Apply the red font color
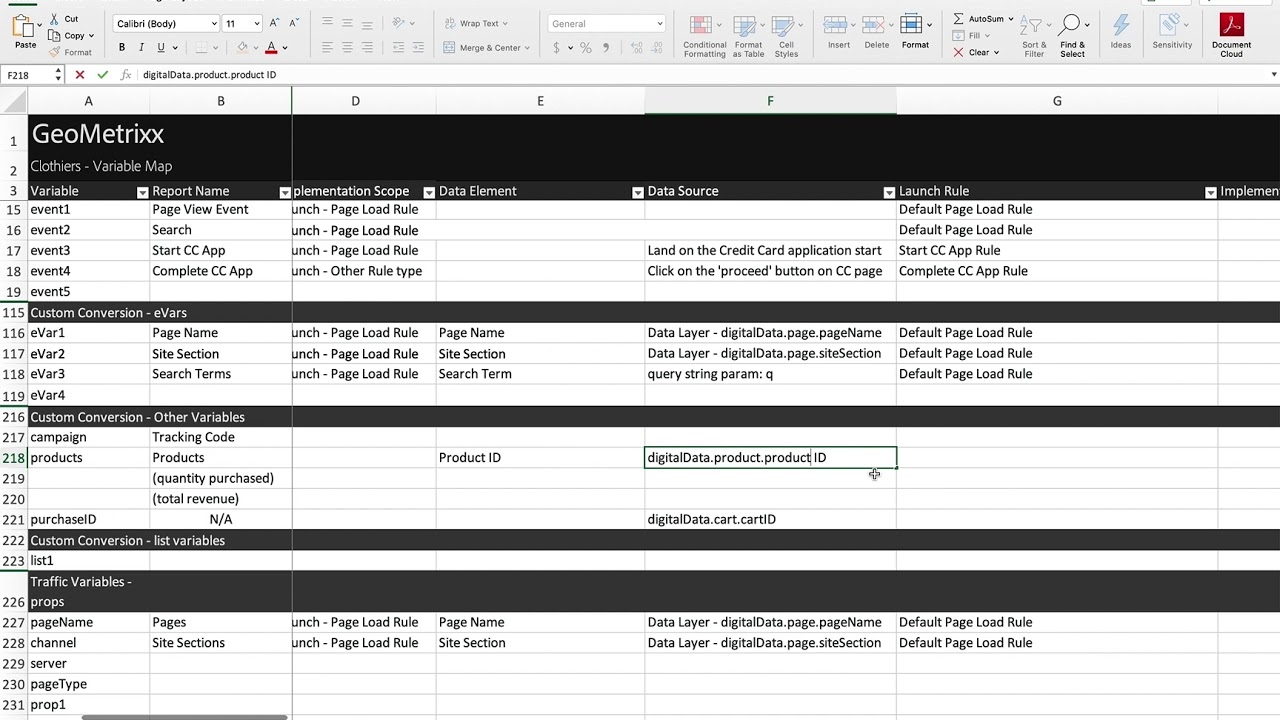This screenshot has height=720, width=1280. point(271,47)
